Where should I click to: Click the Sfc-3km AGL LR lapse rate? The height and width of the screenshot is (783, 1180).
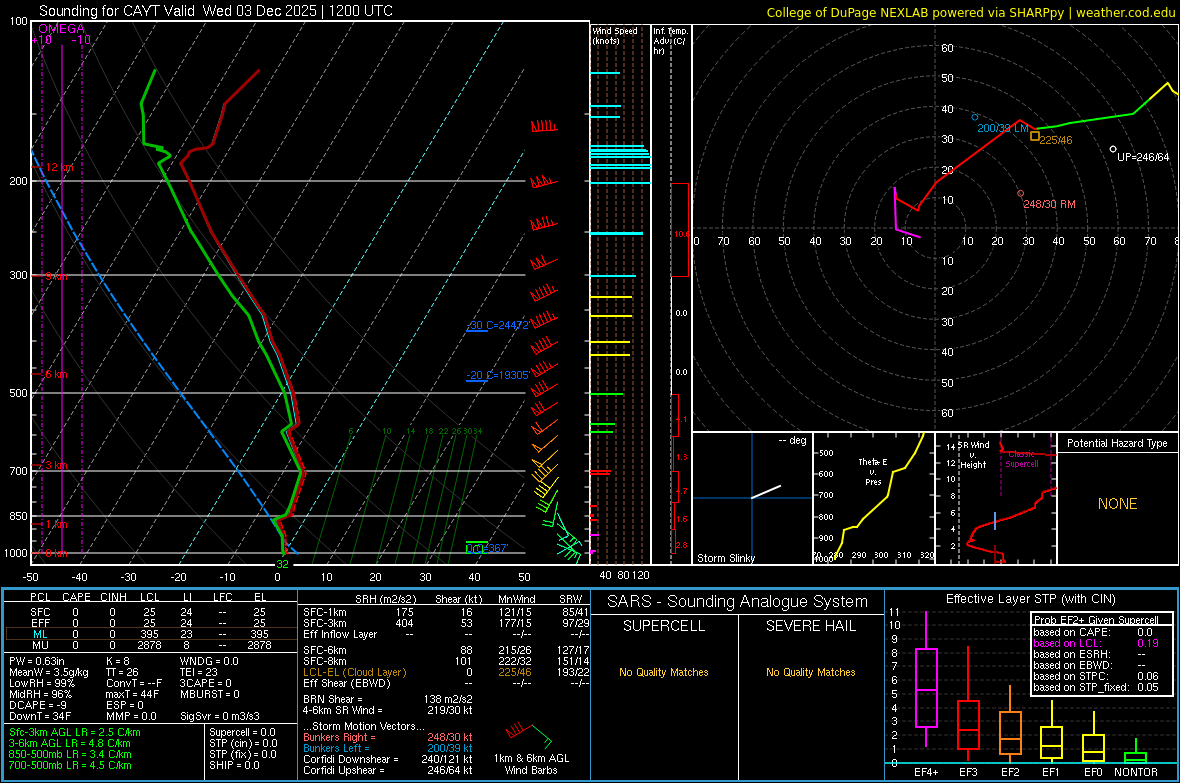tap(75, 732)
